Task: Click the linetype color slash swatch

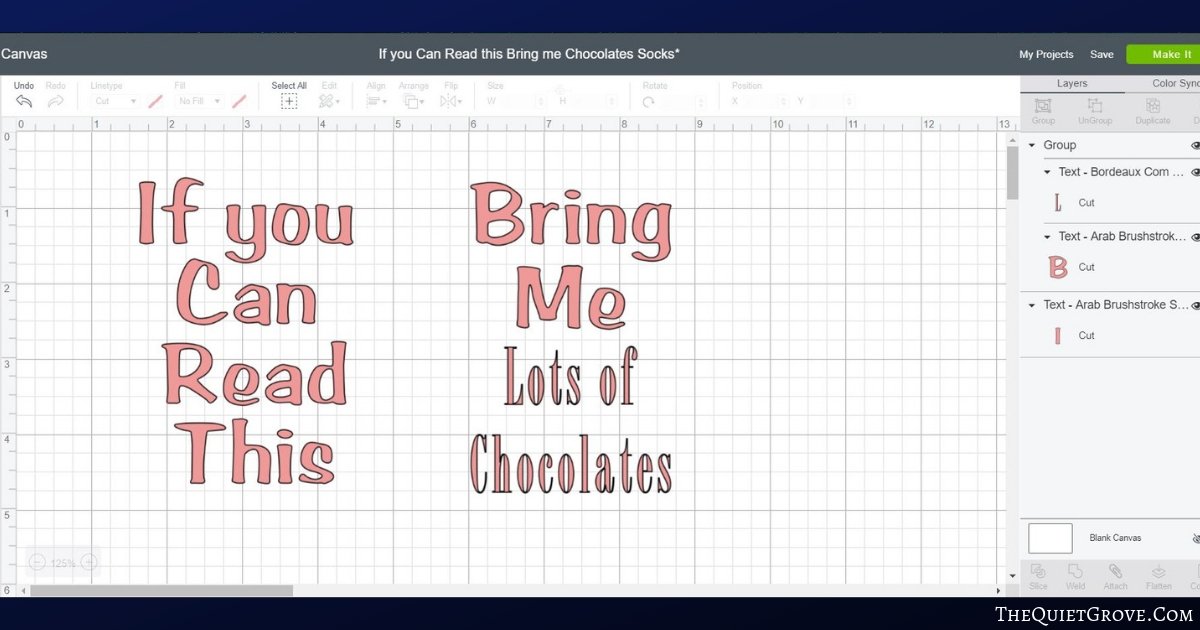Action: (x=156, y=101)
